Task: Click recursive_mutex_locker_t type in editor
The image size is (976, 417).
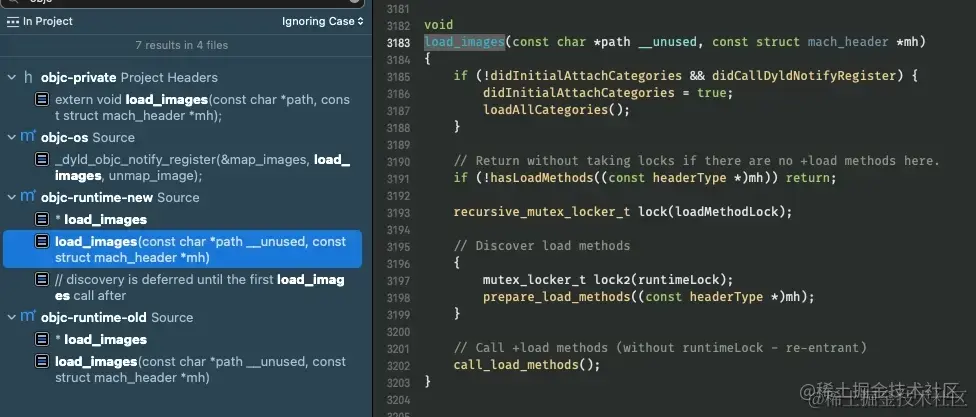Action: pyautogui.click(x=542, y=212)
